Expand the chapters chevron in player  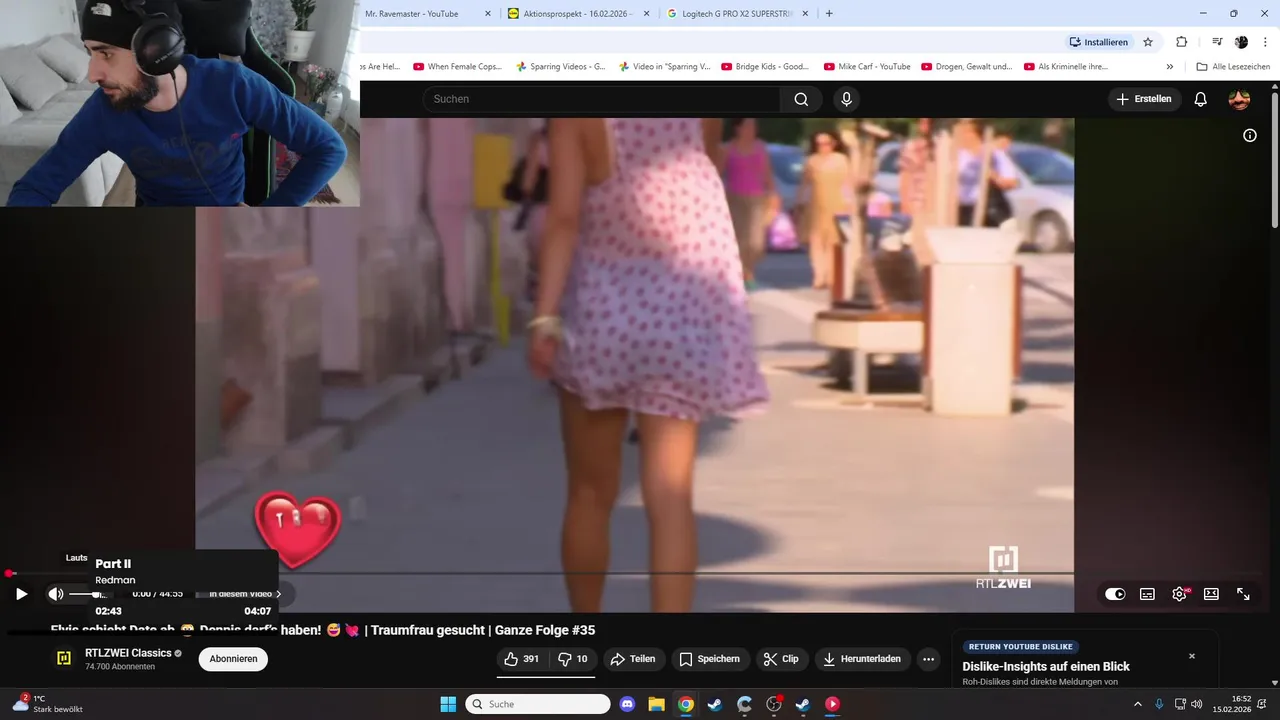[x=278, y=594]
